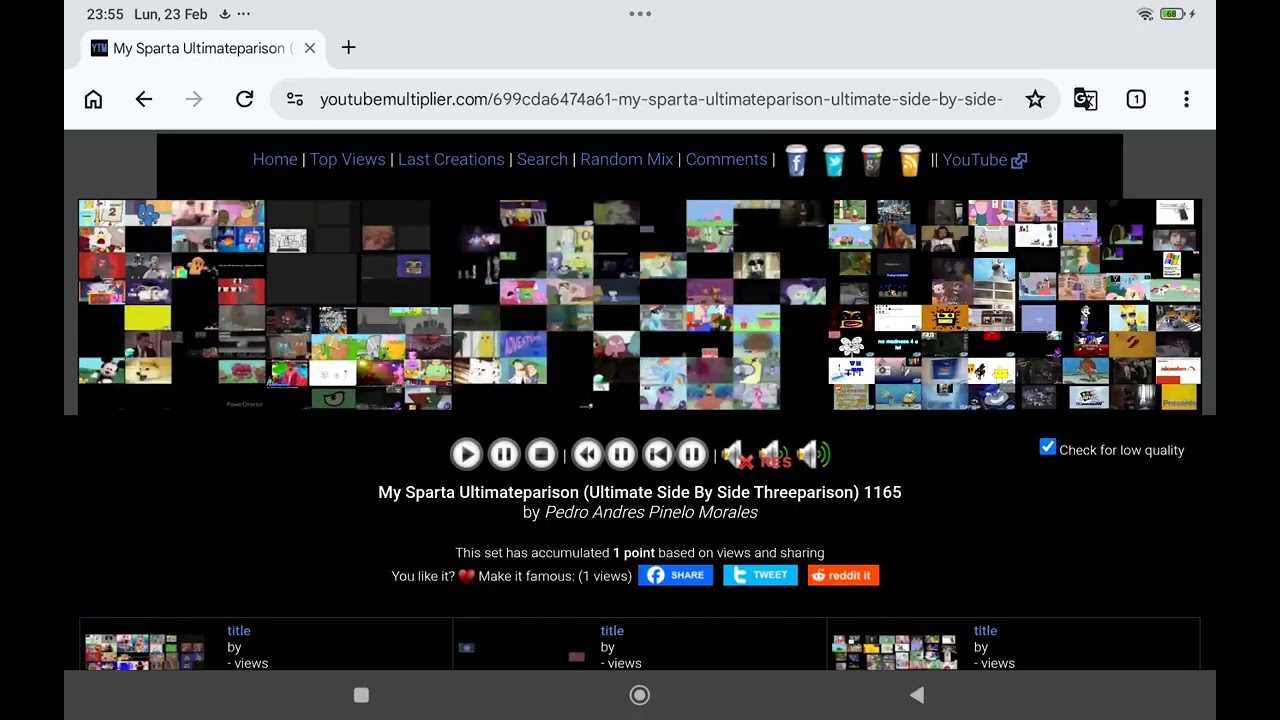Stop all videos with the stop button

(x=541, y=455)
